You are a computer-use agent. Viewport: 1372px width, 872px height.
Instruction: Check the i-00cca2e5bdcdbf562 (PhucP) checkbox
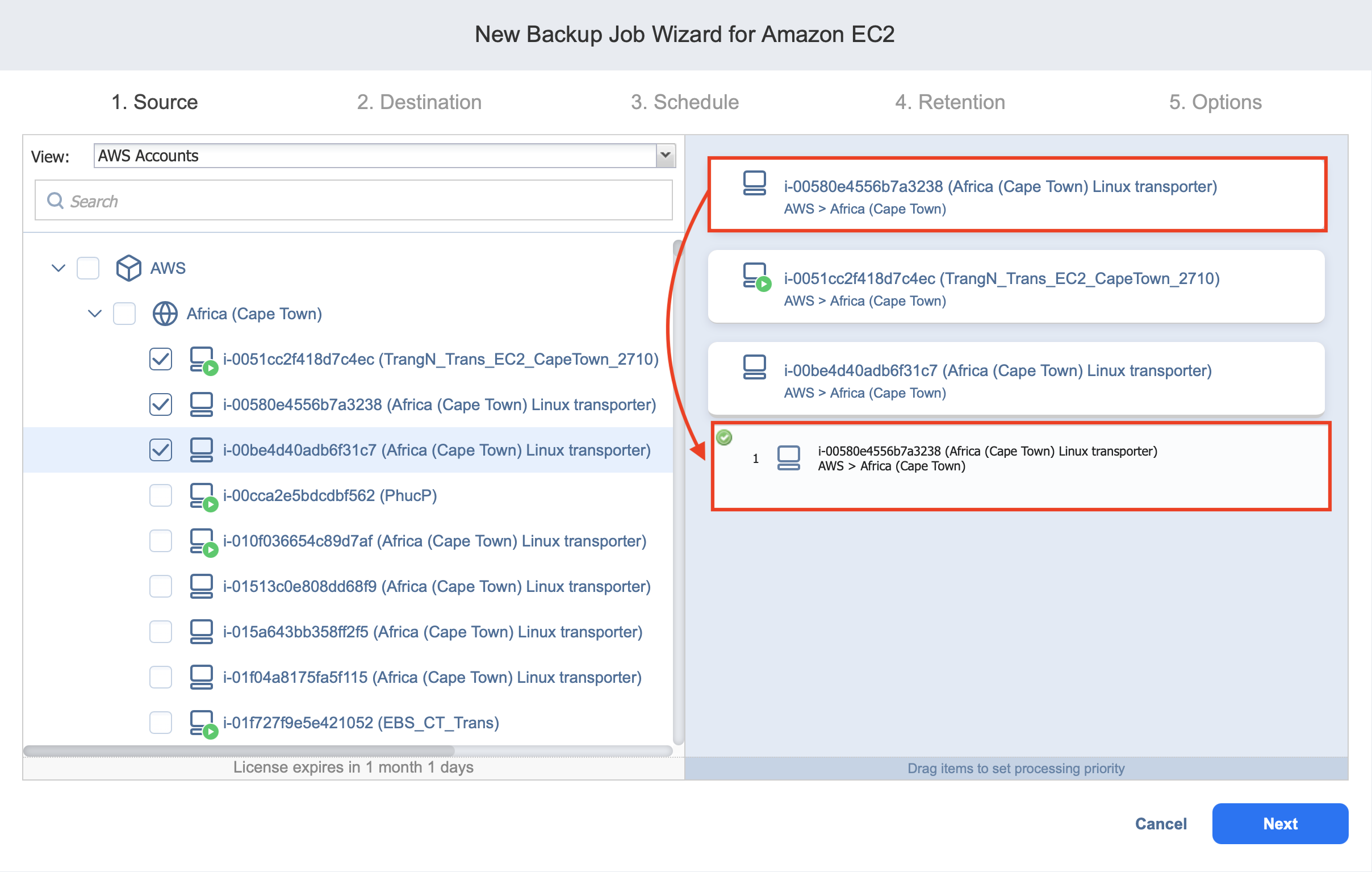coord(161,495)
